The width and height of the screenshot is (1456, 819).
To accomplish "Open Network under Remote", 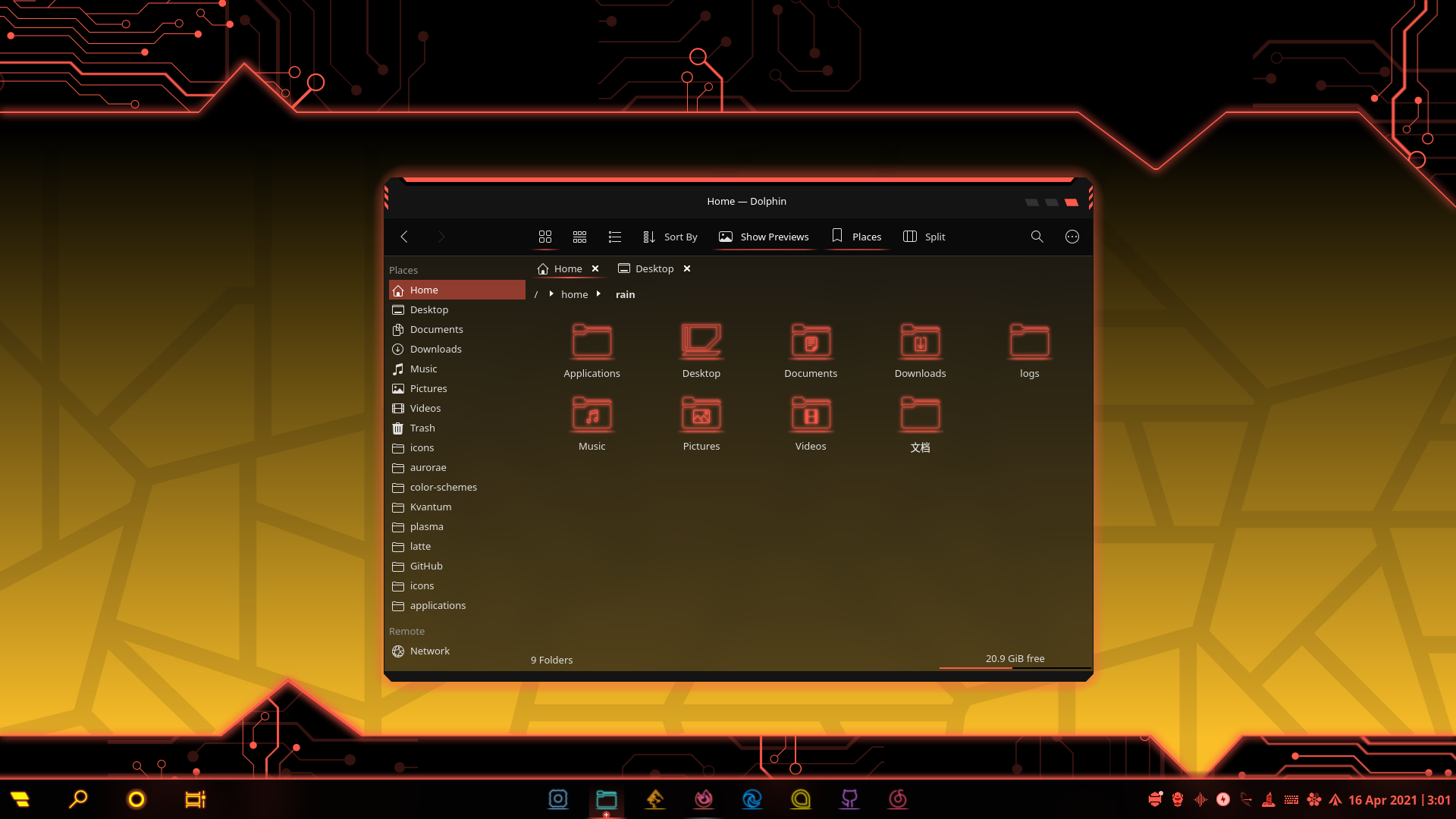I will pos(457,651).
